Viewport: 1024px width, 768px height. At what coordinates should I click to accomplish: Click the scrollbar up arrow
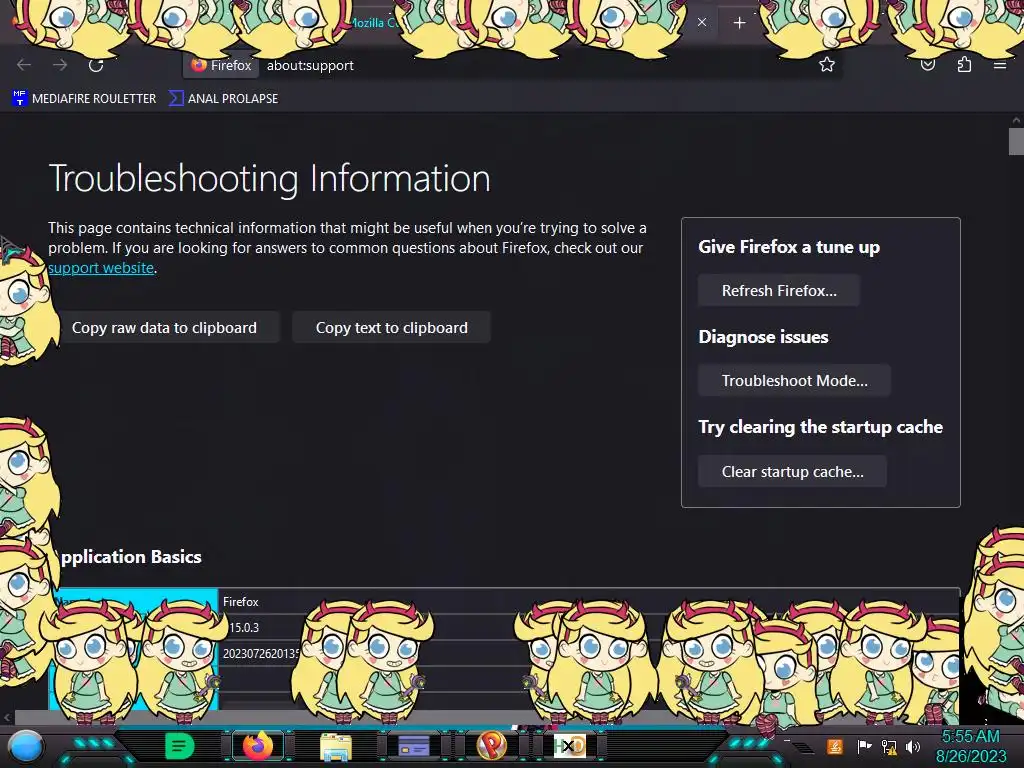(1016, 120)
